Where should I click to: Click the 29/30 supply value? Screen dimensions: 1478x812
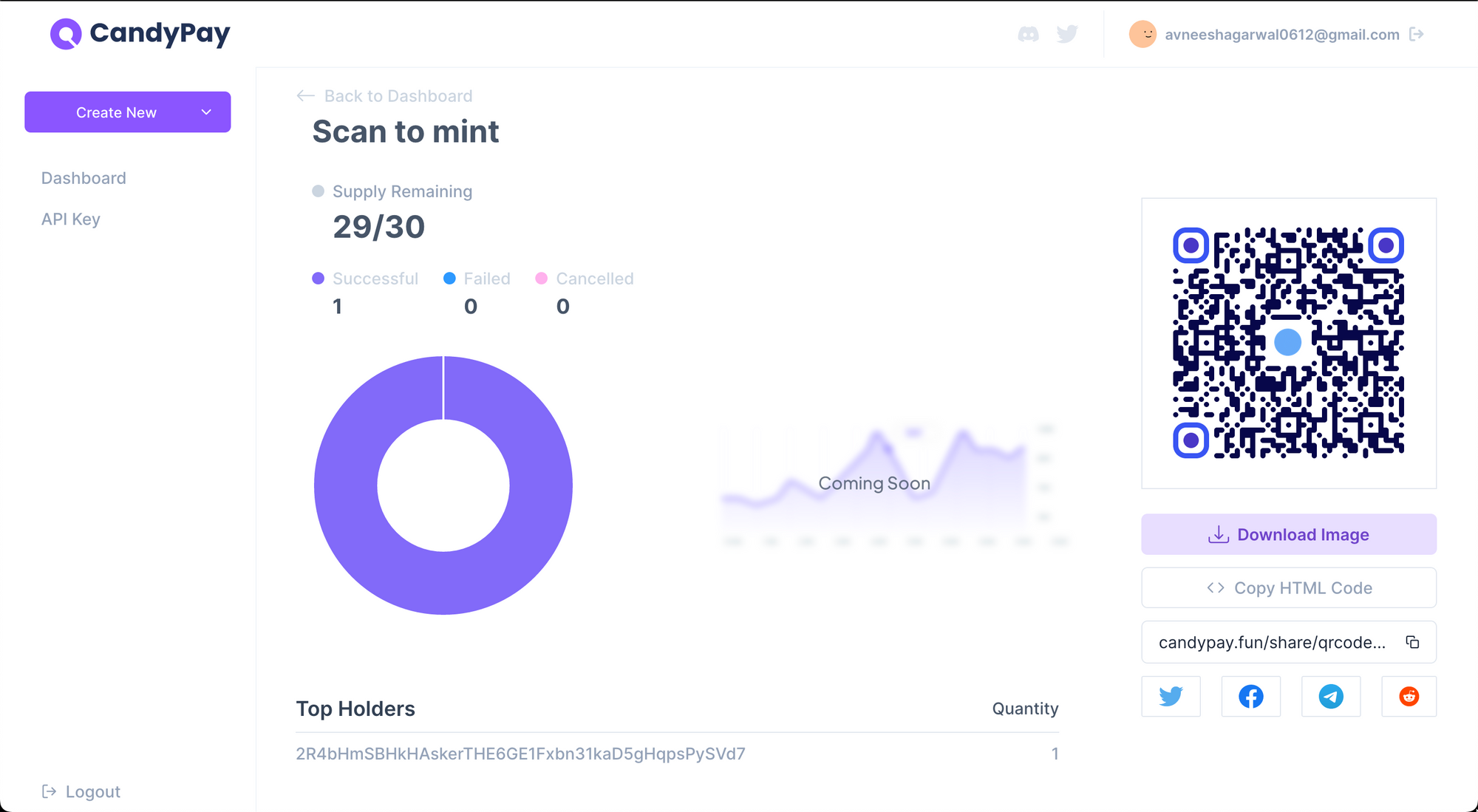click(x=379, y=227)
